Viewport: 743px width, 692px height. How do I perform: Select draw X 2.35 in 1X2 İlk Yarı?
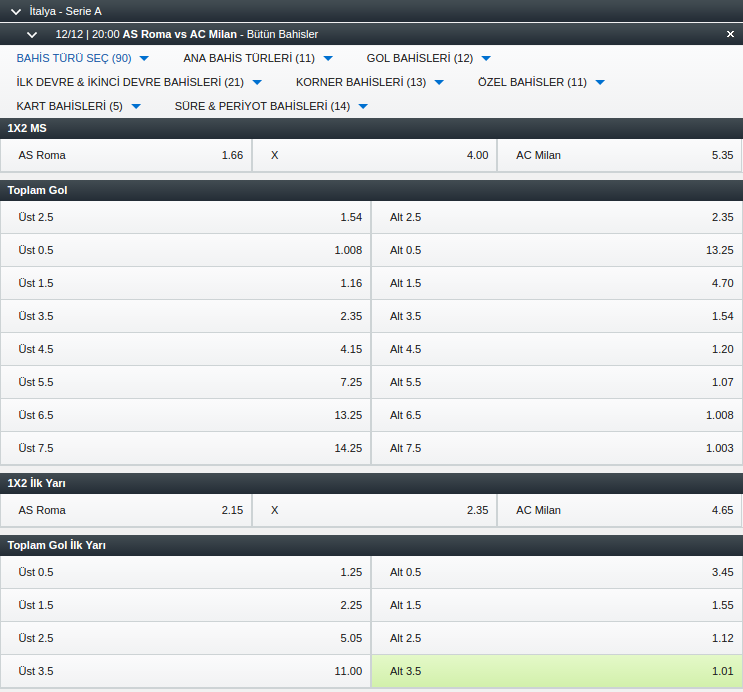[374, 510]
